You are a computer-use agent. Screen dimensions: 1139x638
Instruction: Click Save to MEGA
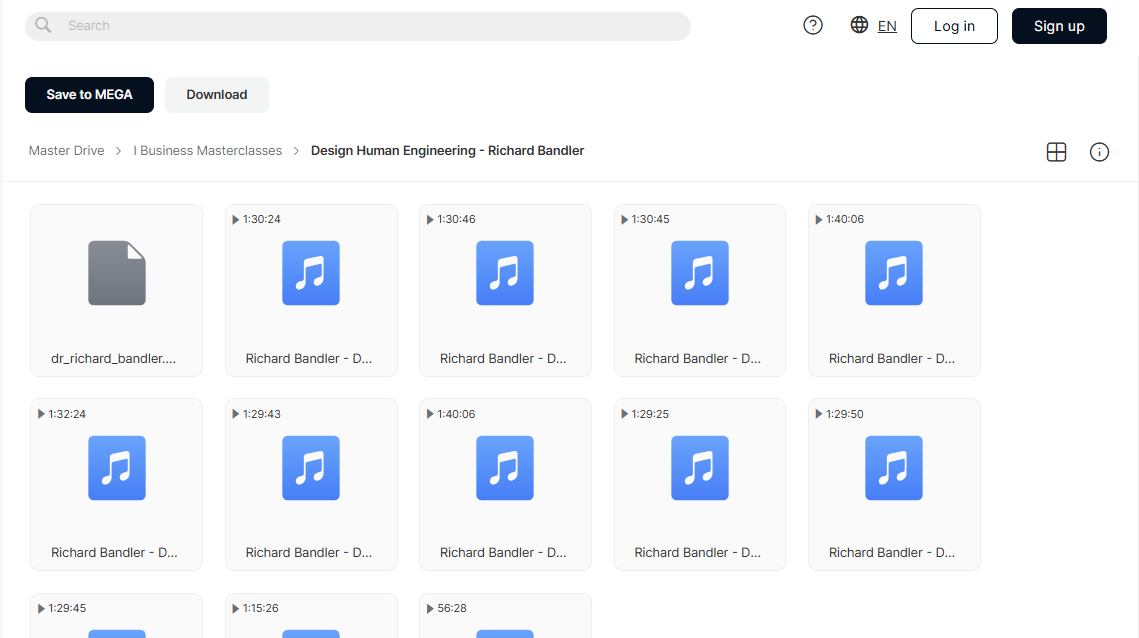(x=89, y=94)
